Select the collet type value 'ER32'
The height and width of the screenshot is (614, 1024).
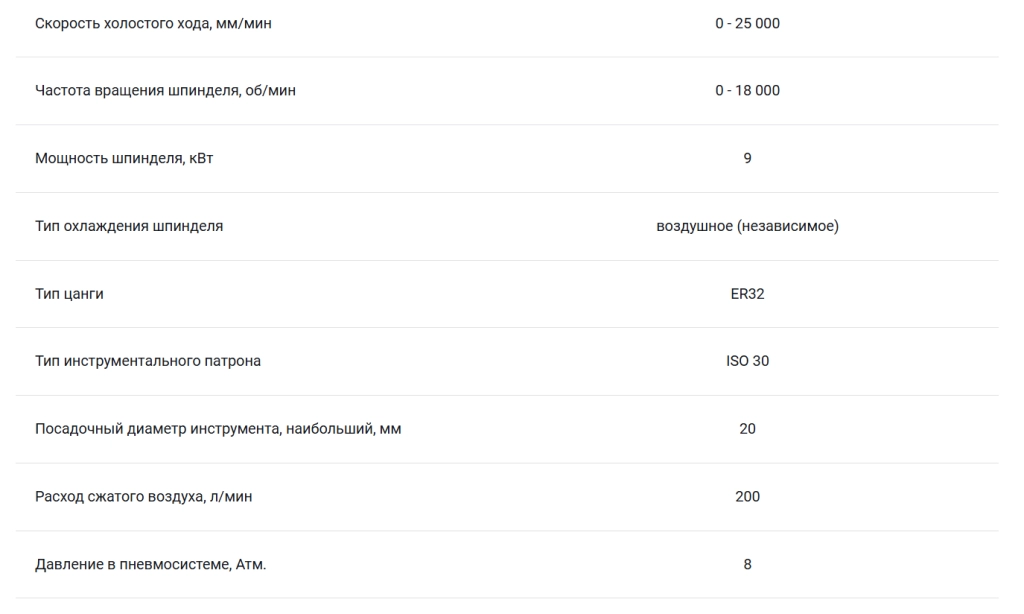747,294
